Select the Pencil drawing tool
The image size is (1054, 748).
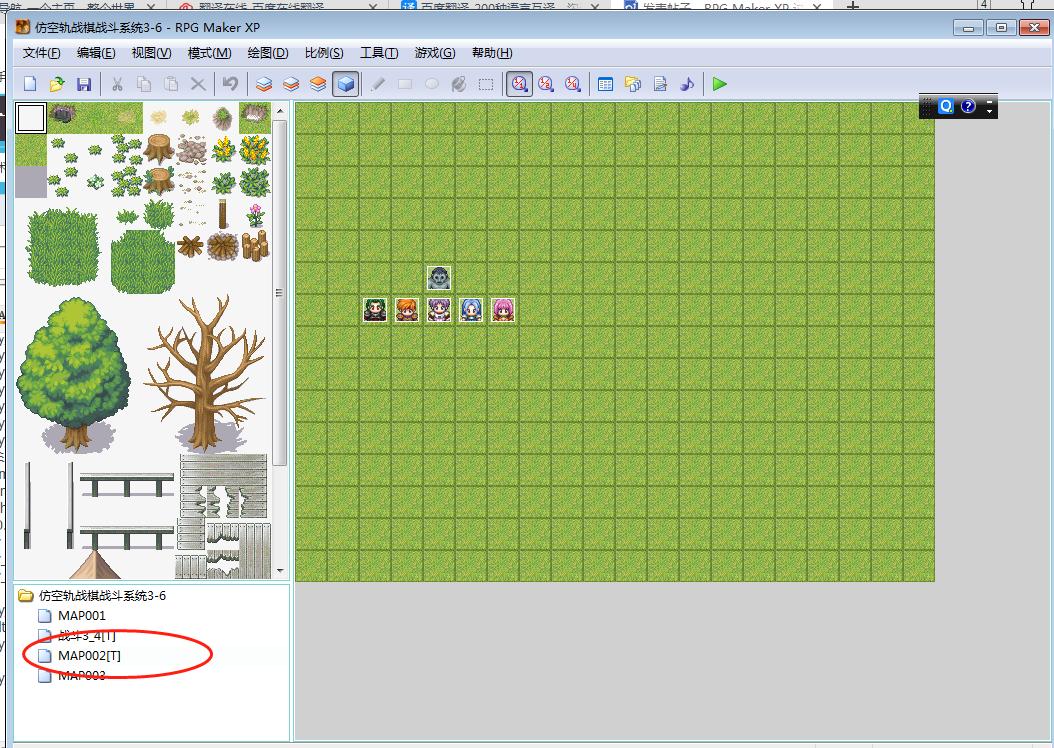point(378,84)
